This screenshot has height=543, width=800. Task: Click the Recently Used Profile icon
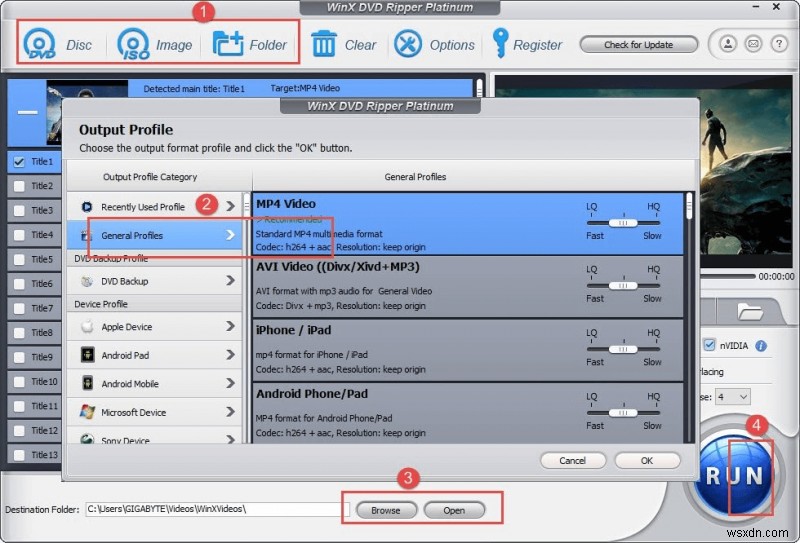click(87, 207)
